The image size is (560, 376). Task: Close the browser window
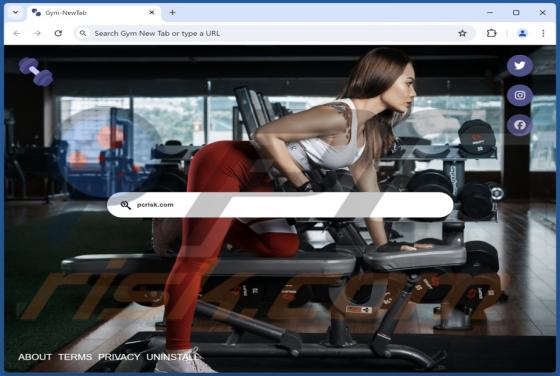[542, 12]
